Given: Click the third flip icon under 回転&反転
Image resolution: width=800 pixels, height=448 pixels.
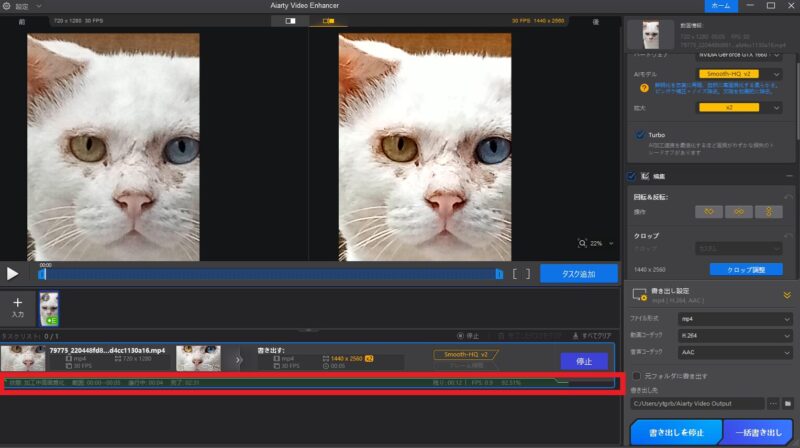Looking at the screenshot, I should click(x=768, y=211).
